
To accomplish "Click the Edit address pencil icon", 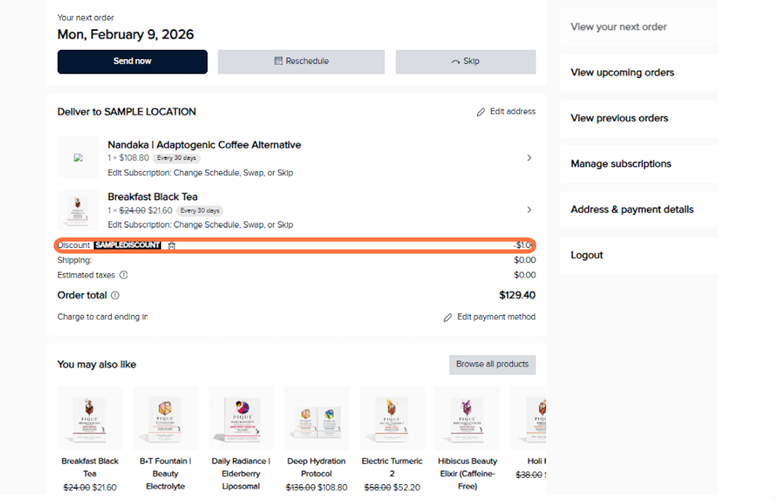I will click(481, 112).
